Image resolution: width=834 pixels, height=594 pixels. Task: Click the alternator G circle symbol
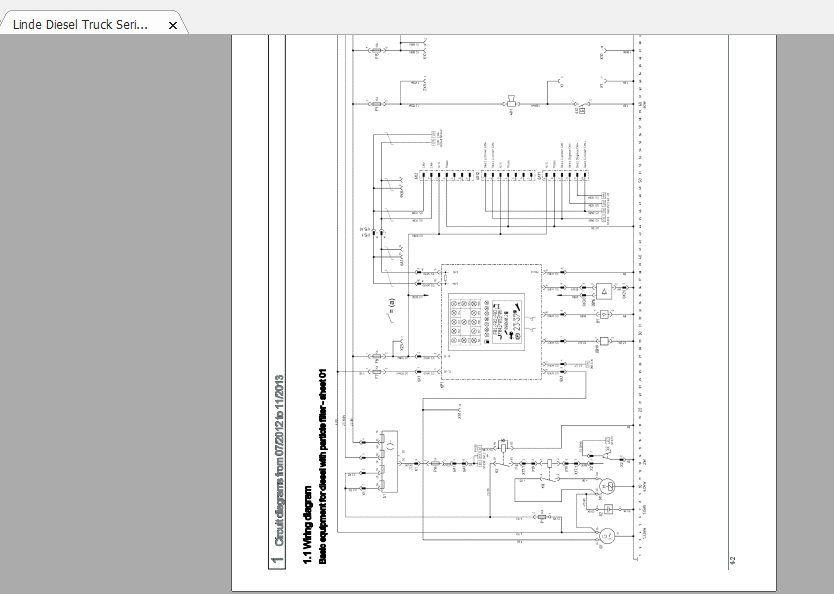[x=607, y=536]
